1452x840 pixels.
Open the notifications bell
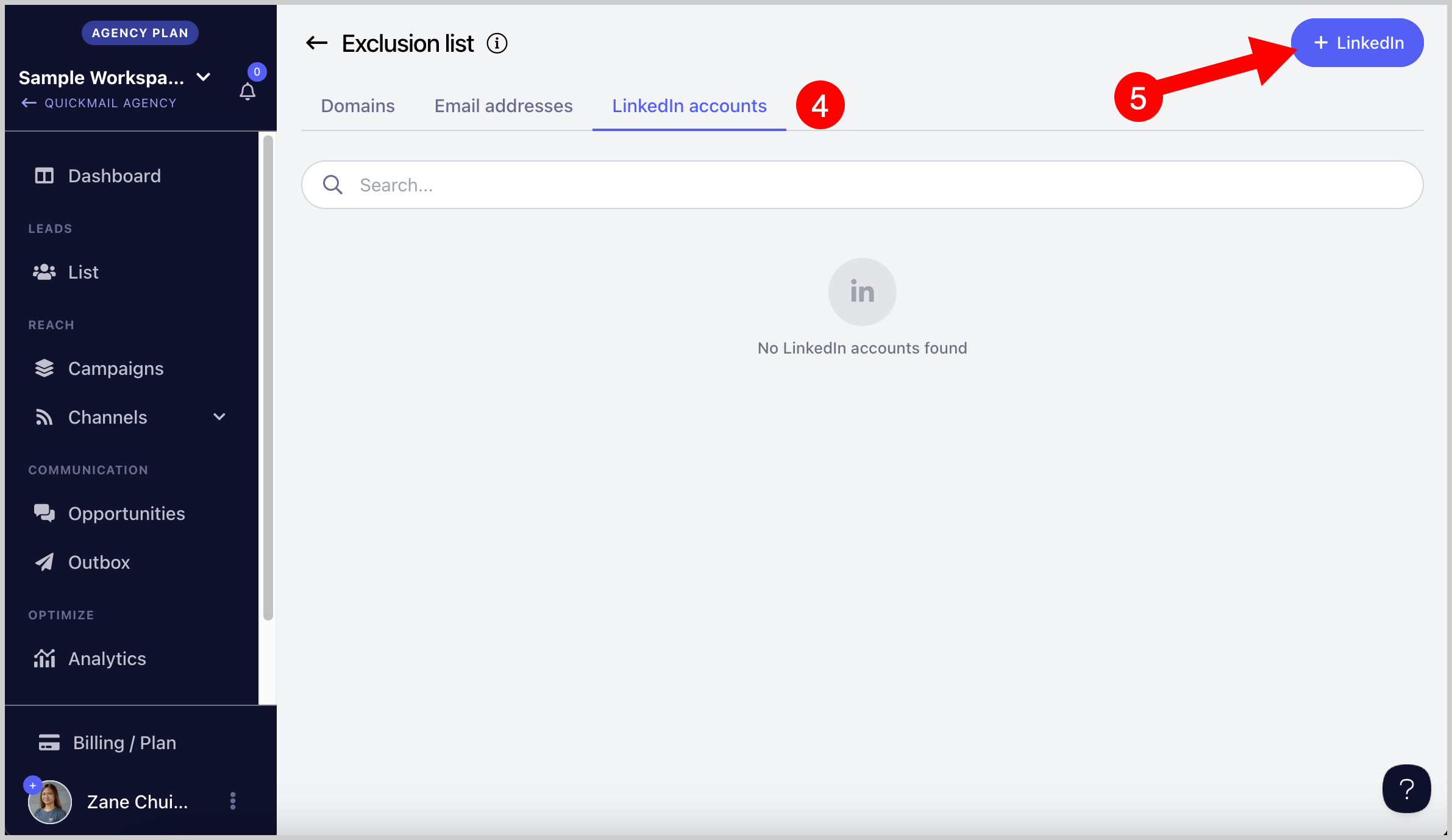(x=247, y=91)
